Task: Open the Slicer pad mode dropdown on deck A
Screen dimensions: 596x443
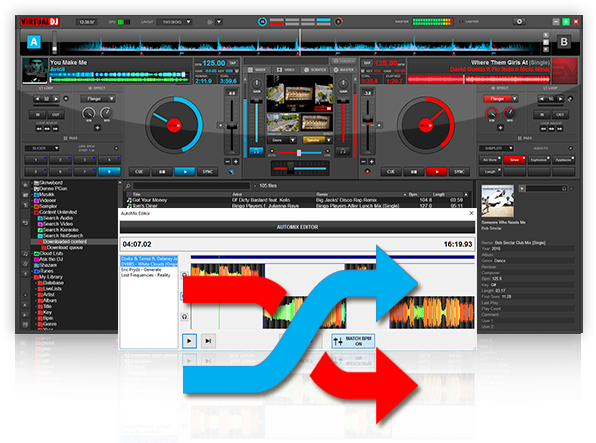Action: (x=42, y=148)
